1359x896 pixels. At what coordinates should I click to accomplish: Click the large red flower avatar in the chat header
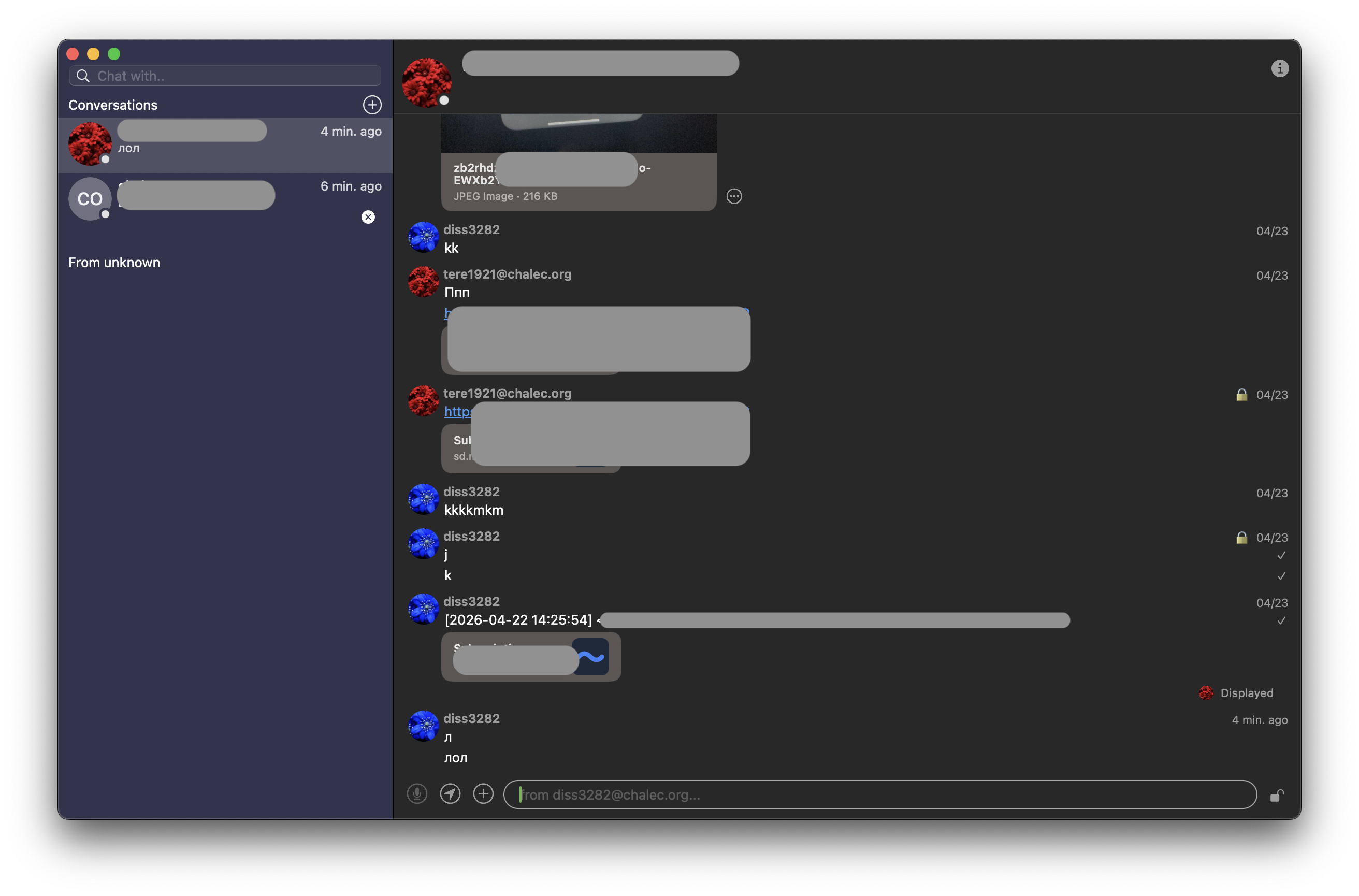(426, 82)
